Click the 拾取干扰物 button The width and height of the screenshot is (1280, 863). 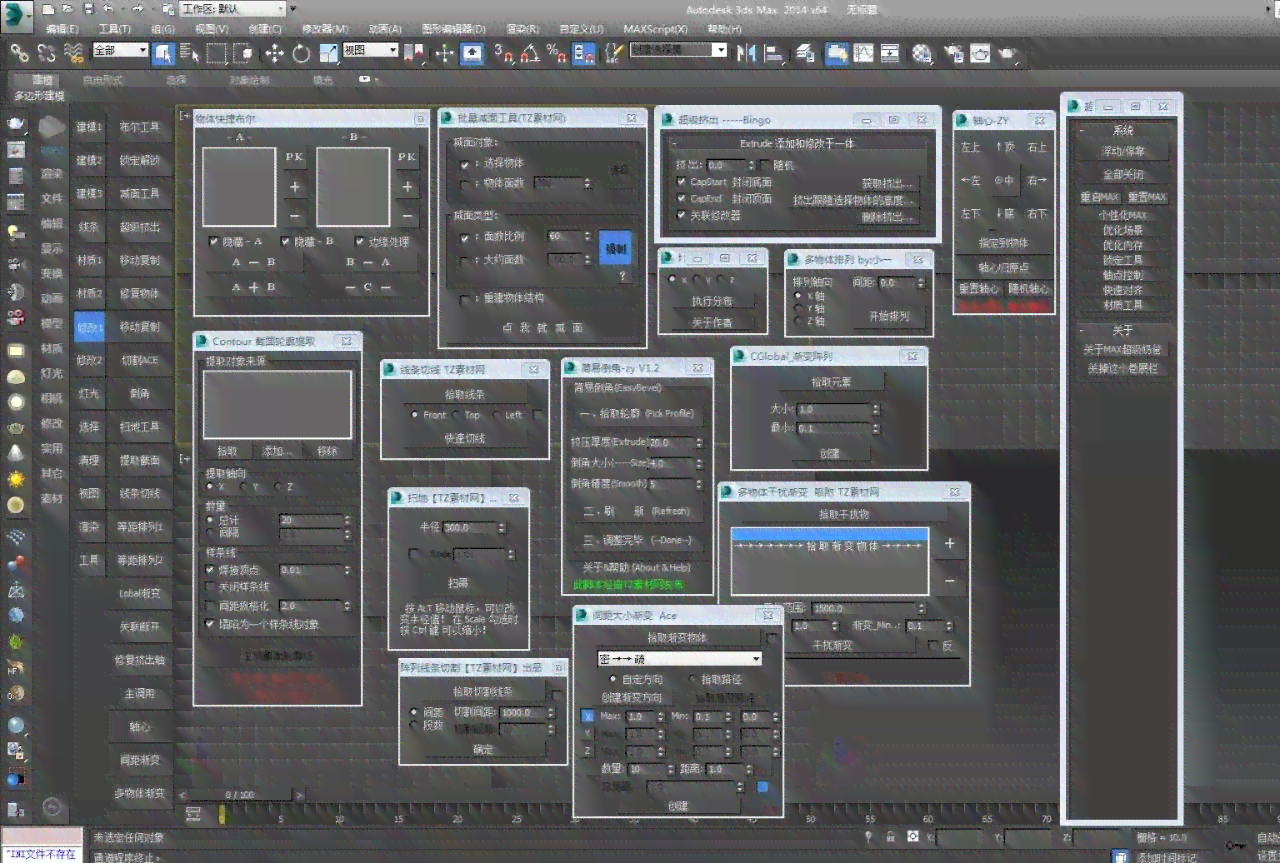pyautogui.click(x=844, y=514)
